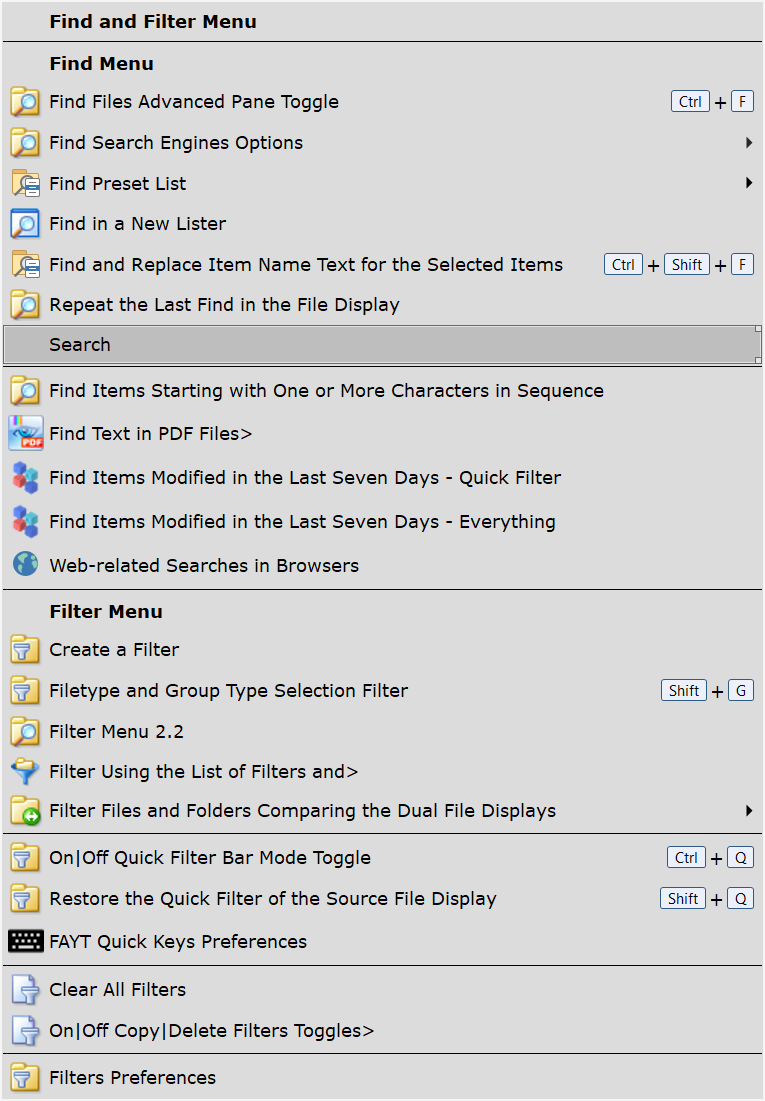765x1101 pixels.
Task: Expand the Find Search Engines Options submenu arrow
Action: coord(748,143)
